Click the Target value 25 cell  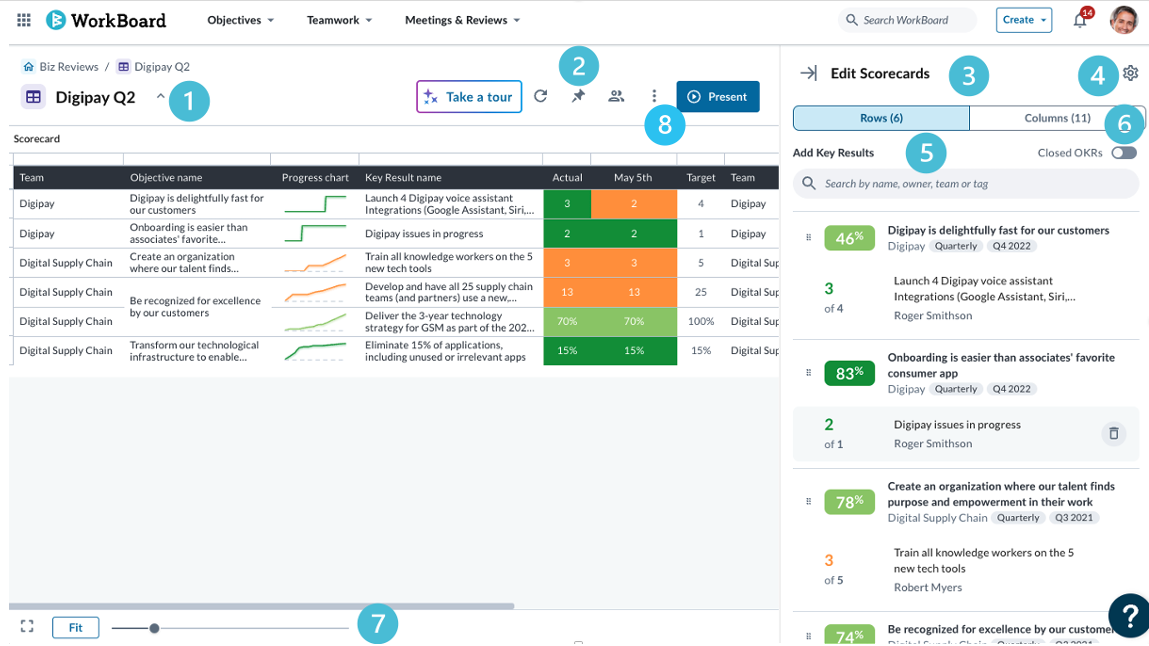click(x=701, y=292)
